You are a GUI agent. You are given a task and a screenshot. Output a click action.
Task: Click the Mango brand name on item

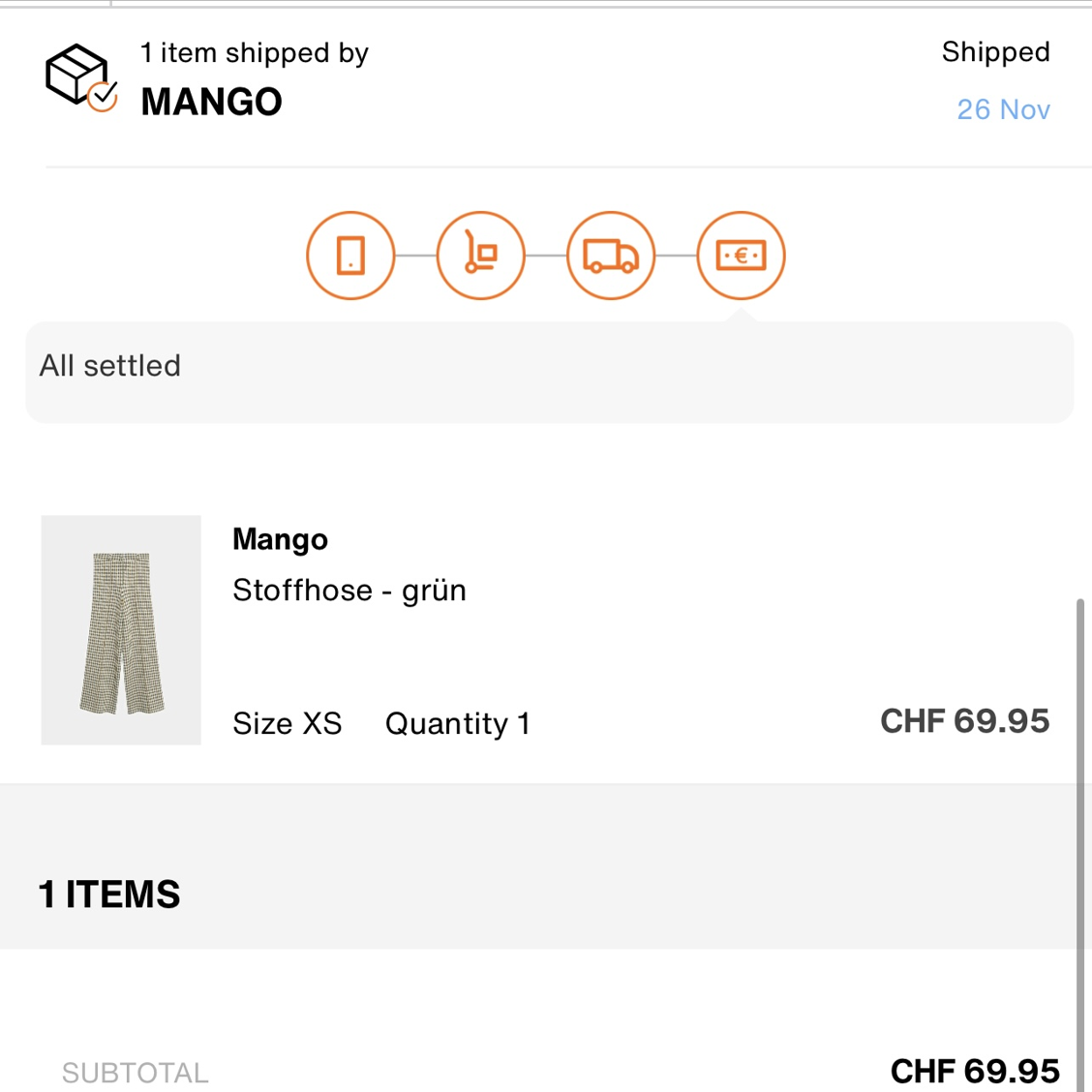click(x=280, y=539)
